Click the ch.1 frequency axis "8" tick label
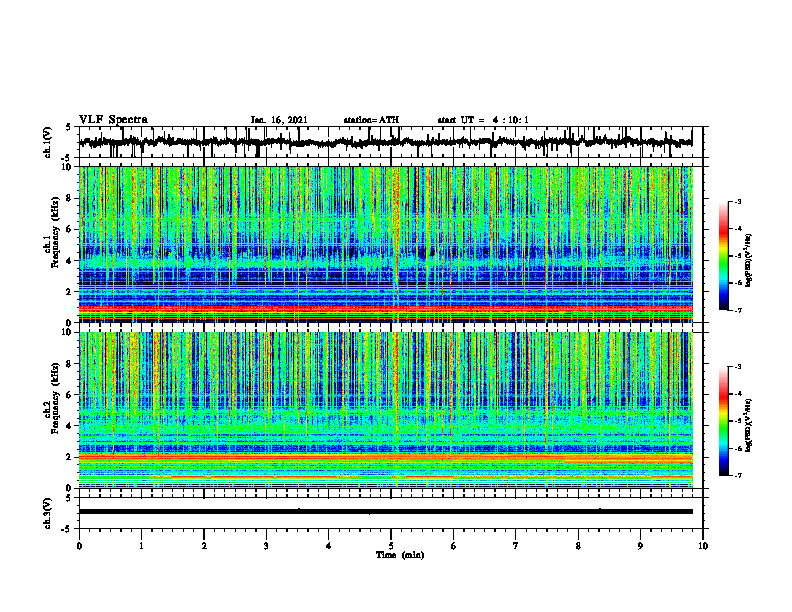Viewport: 792px width, 612px height. [x=70, y=198]
